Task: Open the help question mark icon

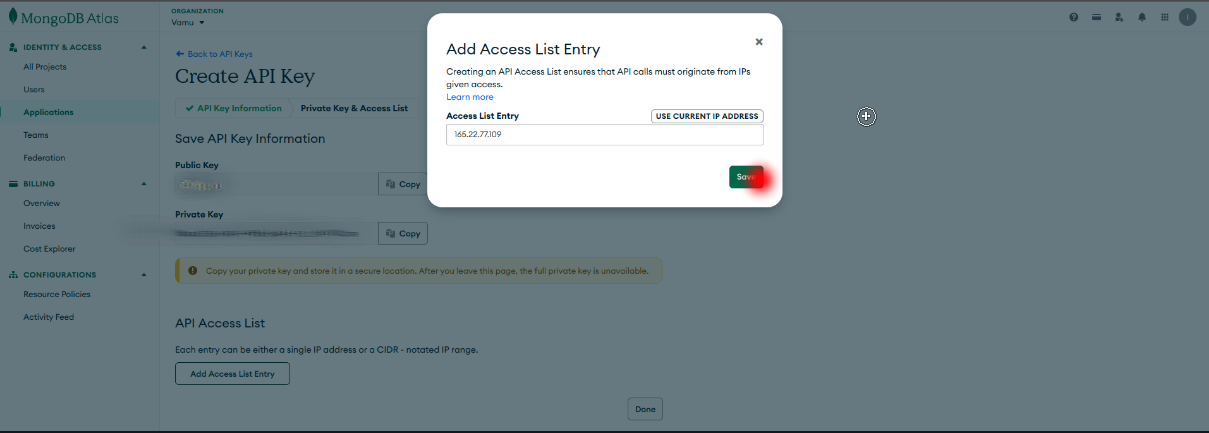Action: tap(1073, 17)
